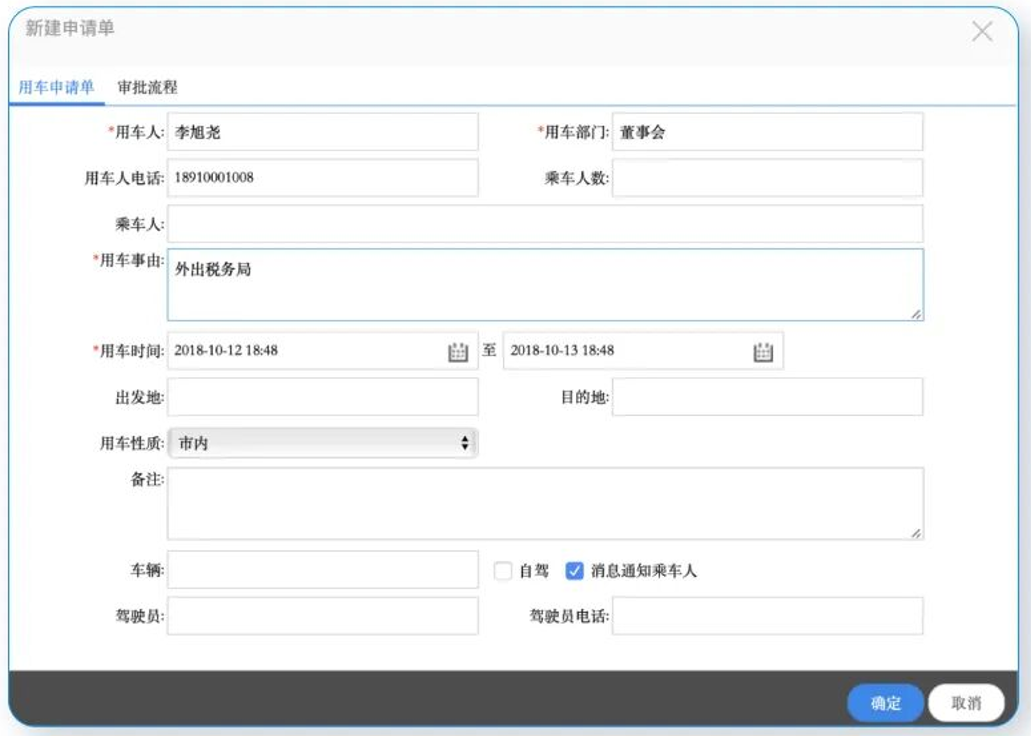This screenshot has width=1031, height=736.
Task: Open the 用车性质 dropdown showing 市内
Action: [x=323, y=443]
